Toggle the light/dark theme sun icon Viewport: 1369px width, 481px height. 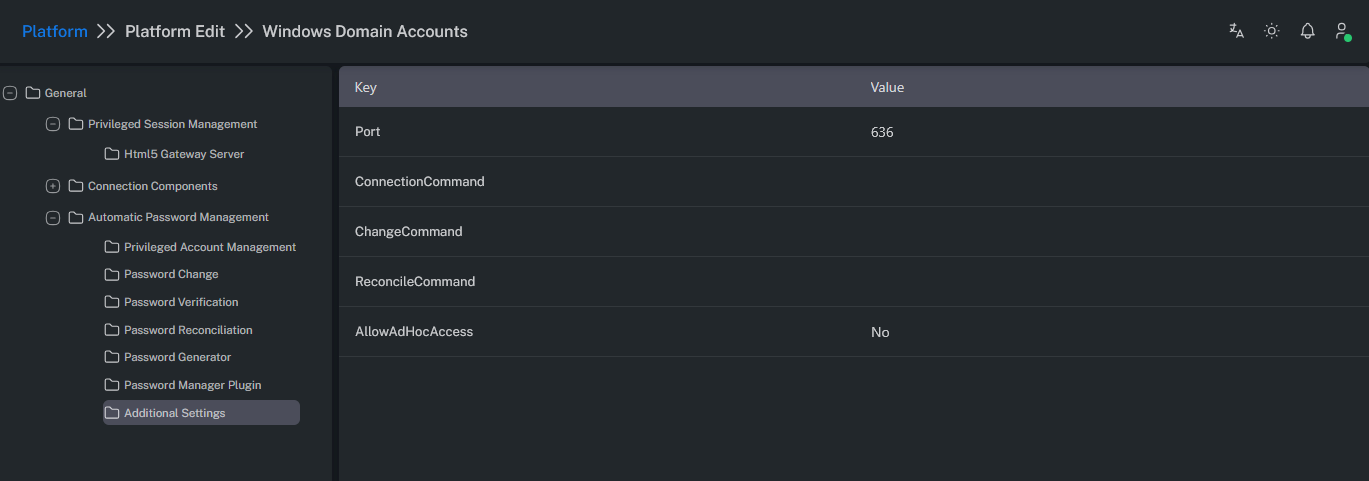click(x=1271, y=31)
